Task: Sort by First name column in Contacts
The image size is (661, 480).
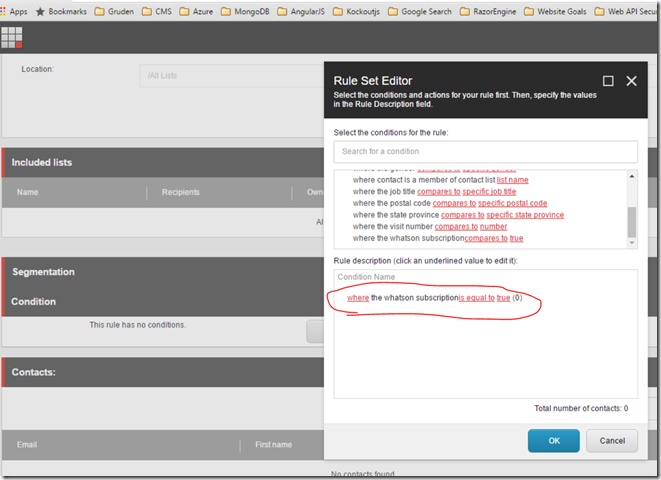Action: pyautogui.click(x=273, y=445)
